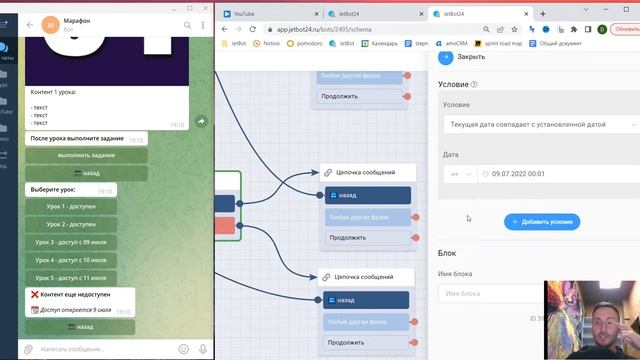Expand the Текущая дата совпадает dropdown

[x=542, y=124]
